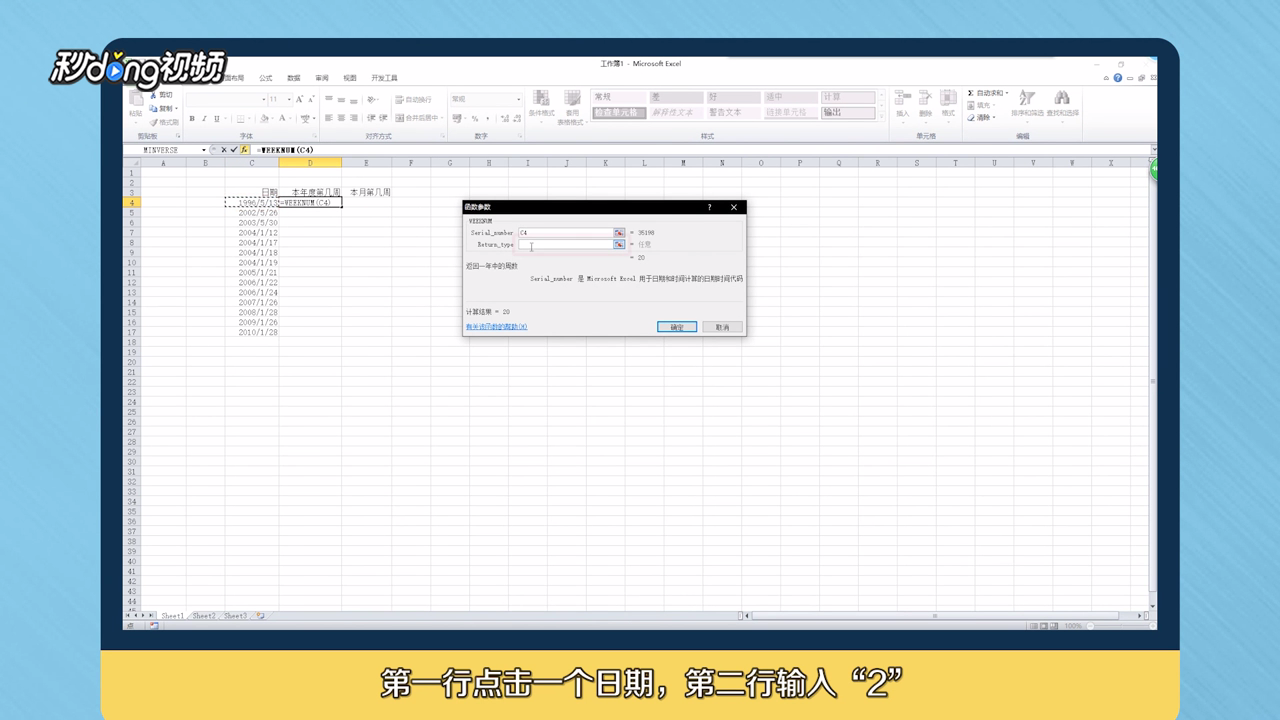1280x720 pixels.
Task: Select the 警告文本 cell style
Action: click(x=732, y=112)
